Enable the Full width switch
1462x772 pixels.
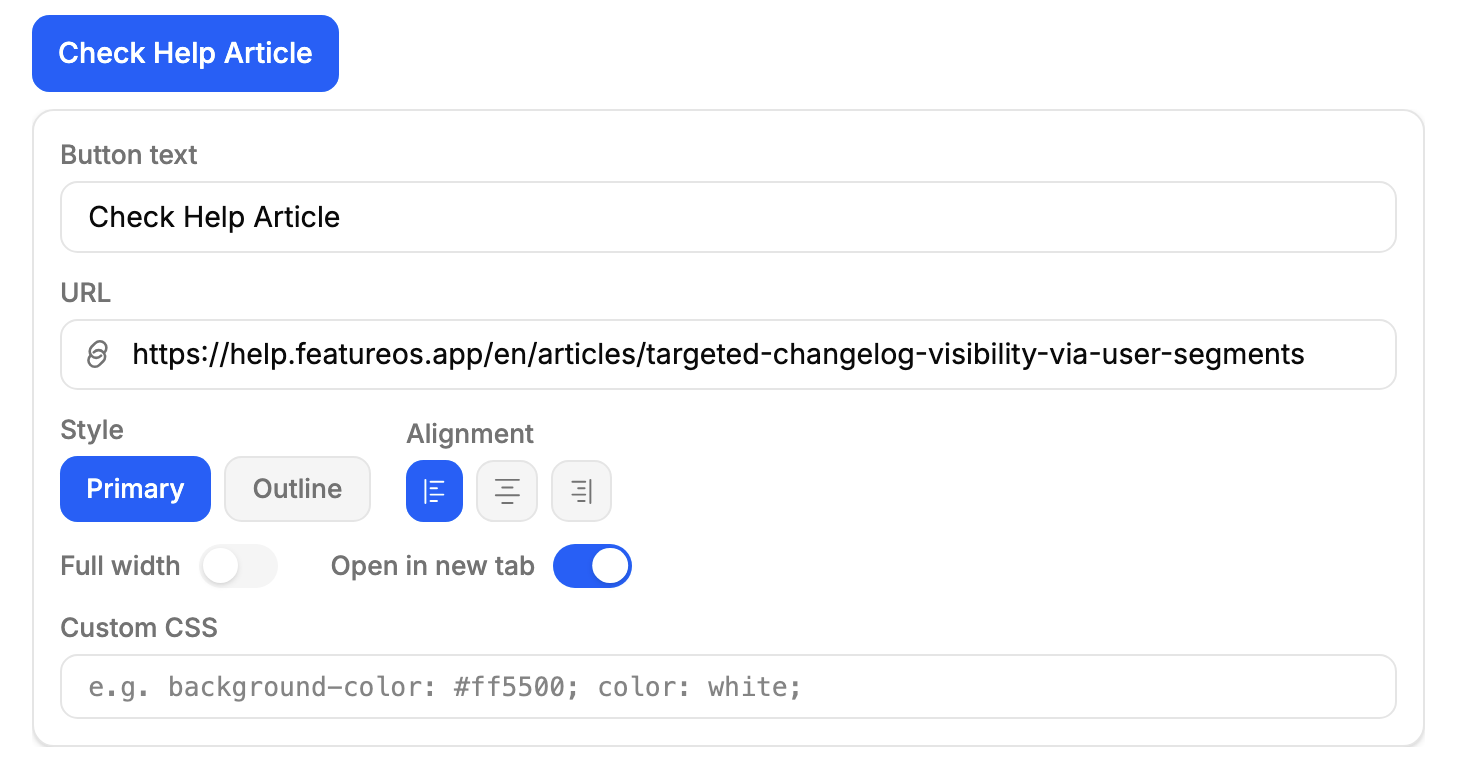tap(238, 566)
